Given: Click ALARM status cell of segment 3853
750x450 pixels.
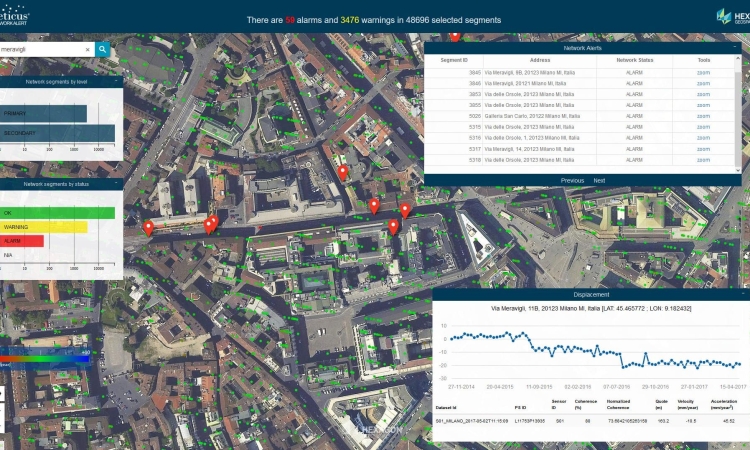Looking at the screenshot, I should 634,94.
